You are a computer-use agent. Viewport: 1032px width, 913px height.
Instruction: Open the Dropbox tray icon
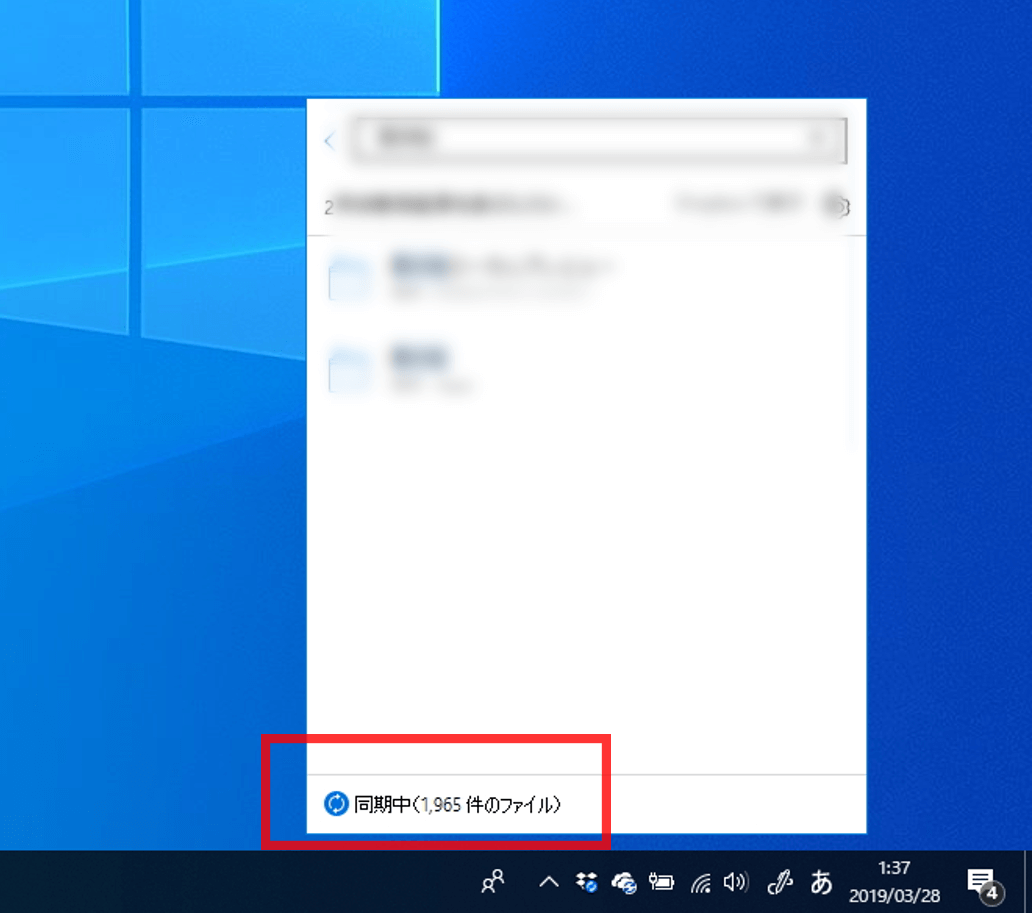(x=586, y=882)
